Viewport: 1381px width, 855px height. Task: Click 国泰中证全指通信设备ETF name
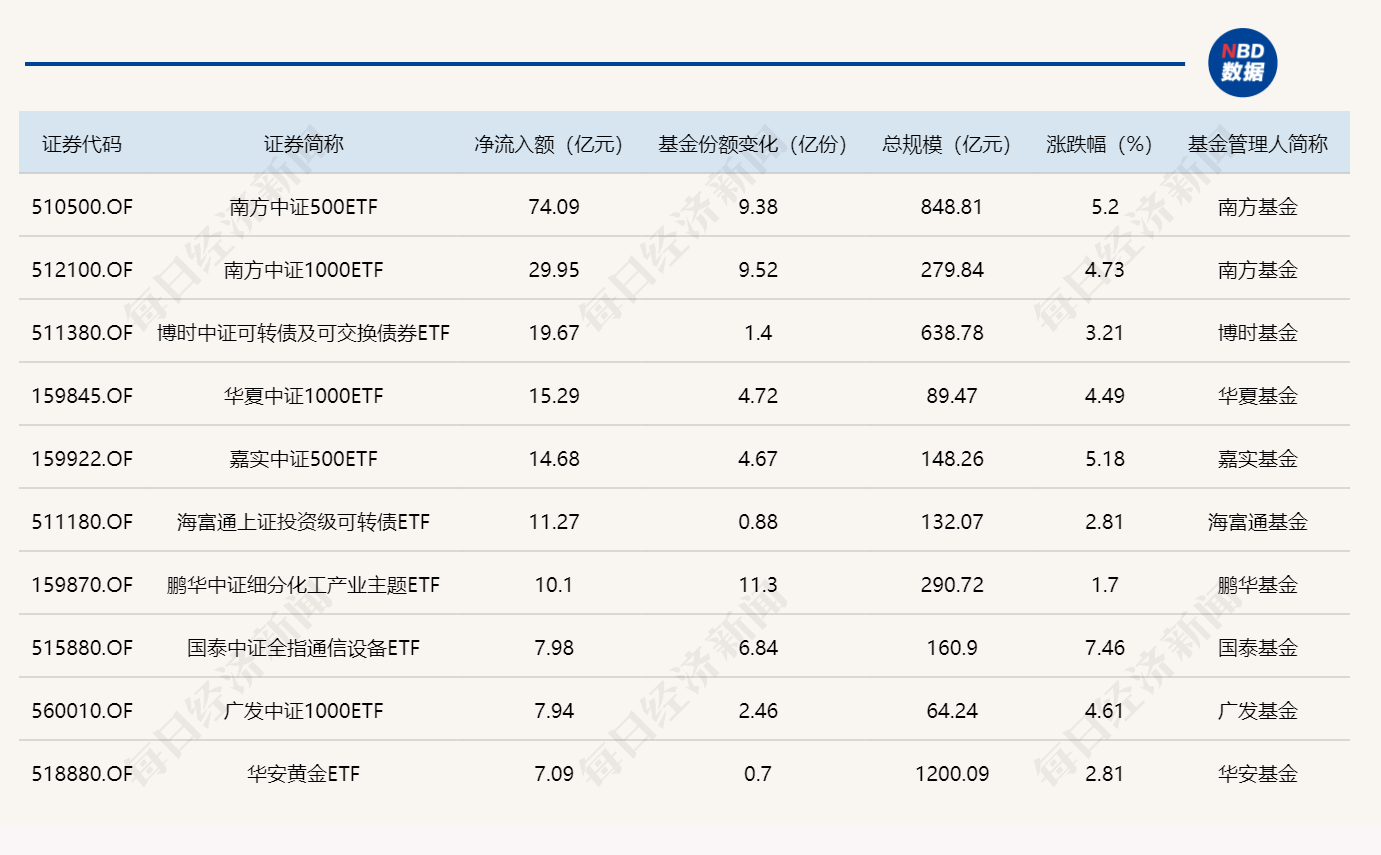click(302, 648)
